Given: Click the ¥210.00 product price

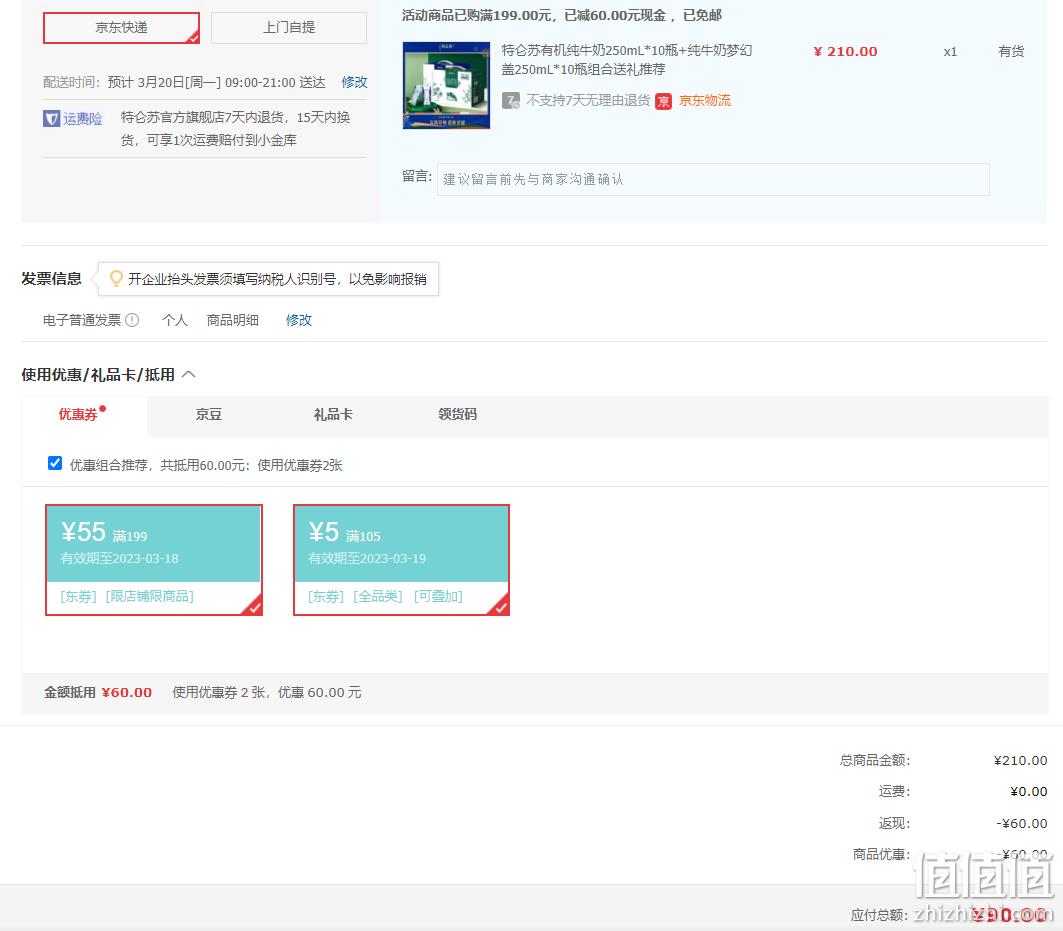Looking at the screenshot, I should 845,52.
